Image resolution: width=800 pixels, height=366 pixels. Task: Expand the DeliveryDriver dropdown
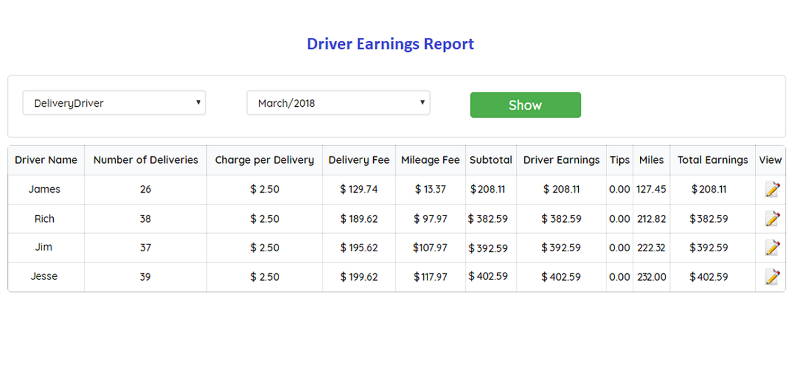[x=114, y=103]
